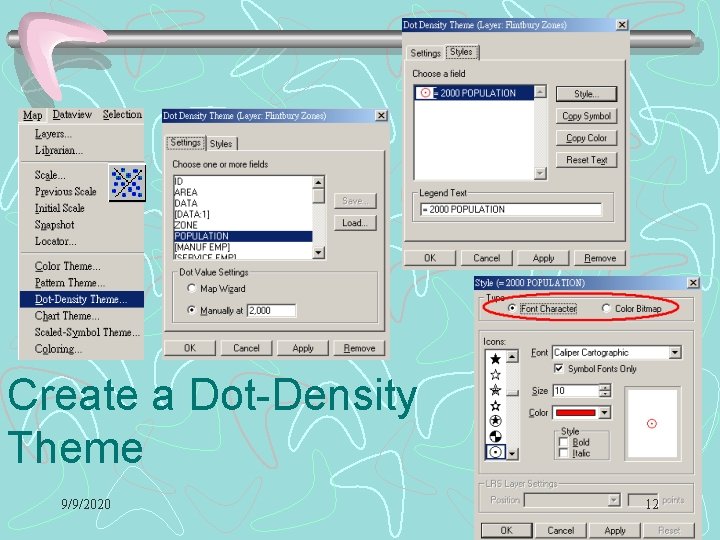Click the Style... button
The width and height of the screenshot is (720, 540).
(x=586, y=94)
